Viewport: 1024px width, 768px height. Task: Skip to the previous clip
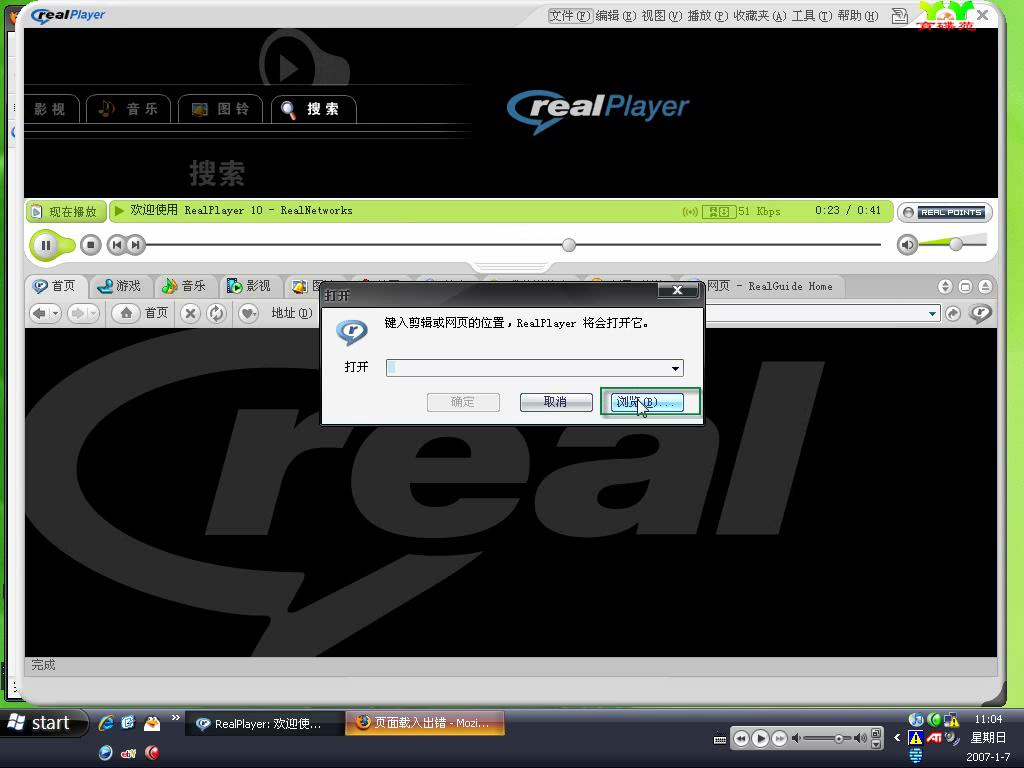[x=116, y=245]
